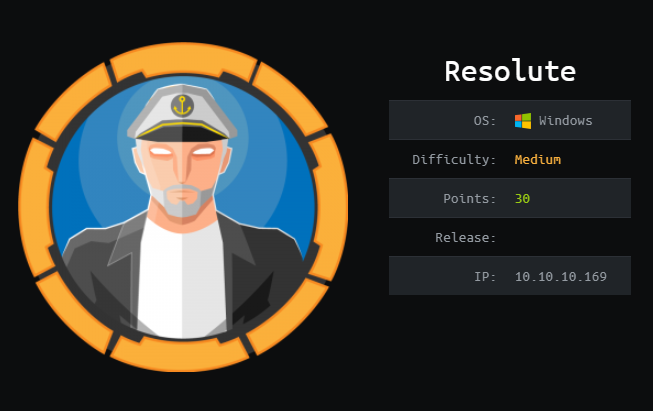Image resolution: width=653 pixels, height=411 pixels.
Task: Click the Difficulty label
Action: [x=454, y=159]
